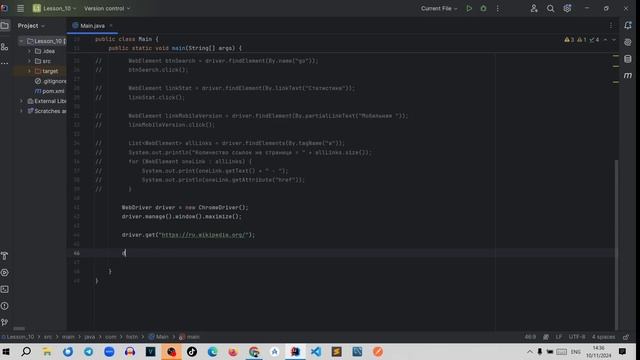Viewport: 640px width, 360px height.
Task: Open IDE settings gear icon
Action: [567, 8]
